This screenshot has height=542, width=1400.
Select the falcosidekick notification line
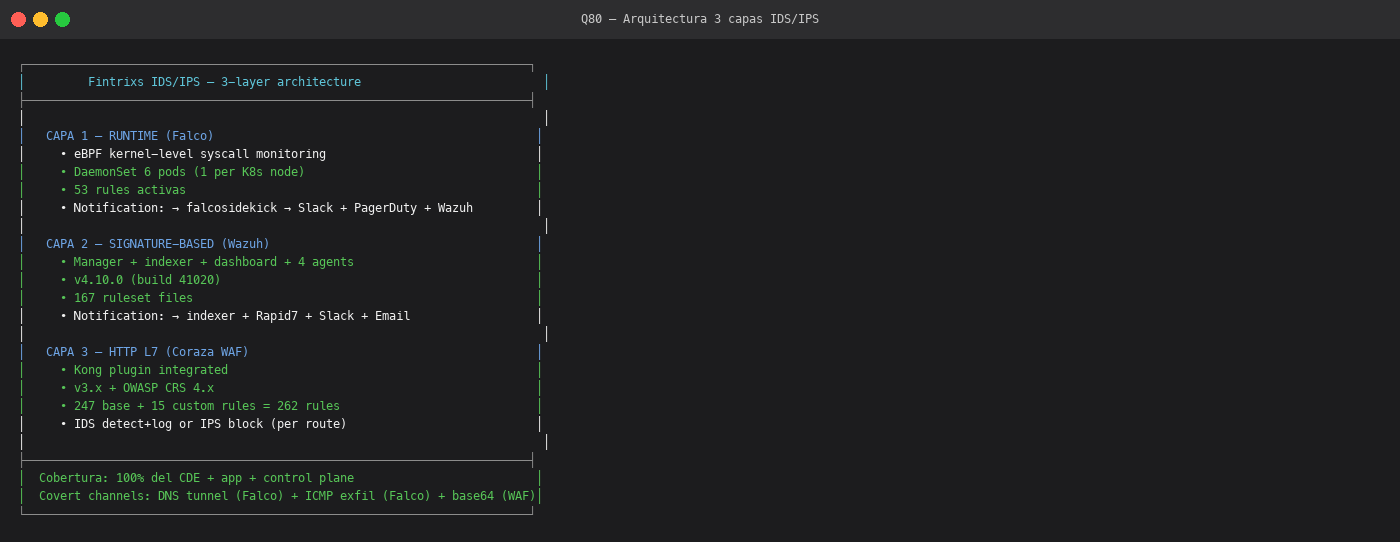pyautogui.click(x=266, y=208)
